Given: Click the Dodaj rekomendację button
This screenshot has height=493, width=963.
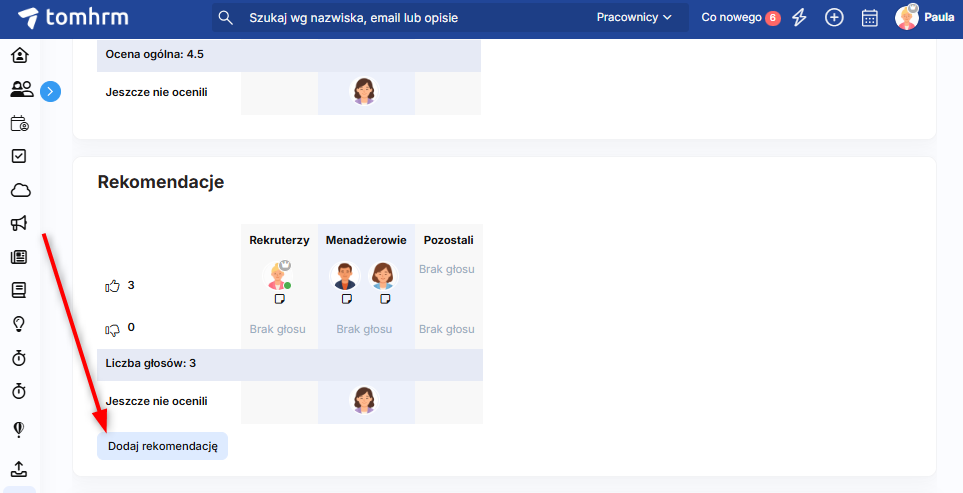Looking at the screenshot, I should click(x=162, y=446).
